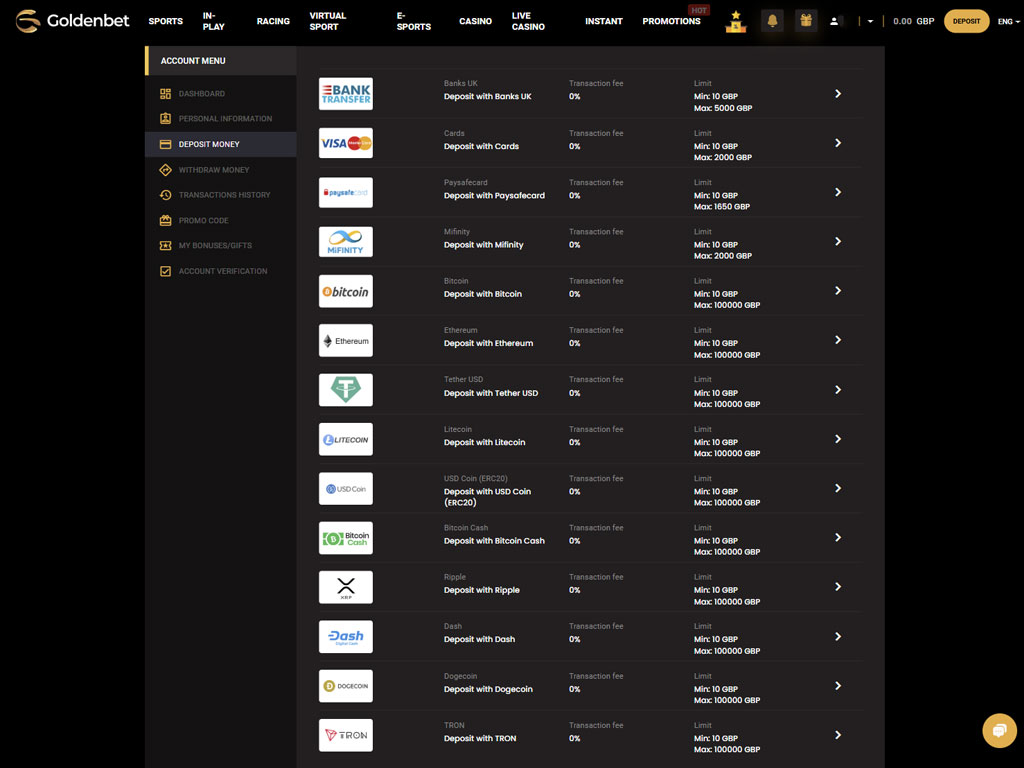Click the XRP Ripple logo tile

click(345, 587)
